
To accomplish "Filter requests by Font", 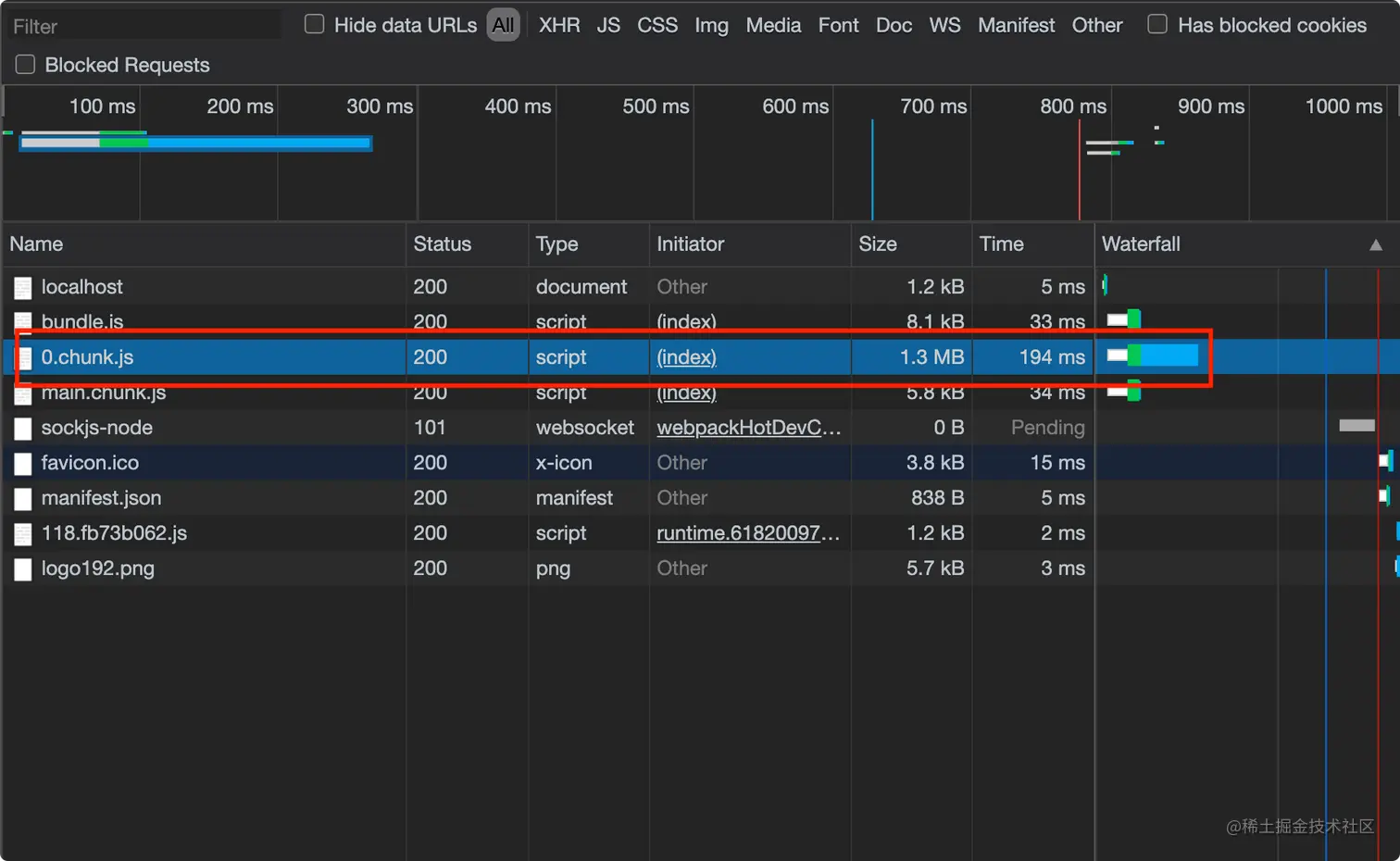I will coord(838,25).
